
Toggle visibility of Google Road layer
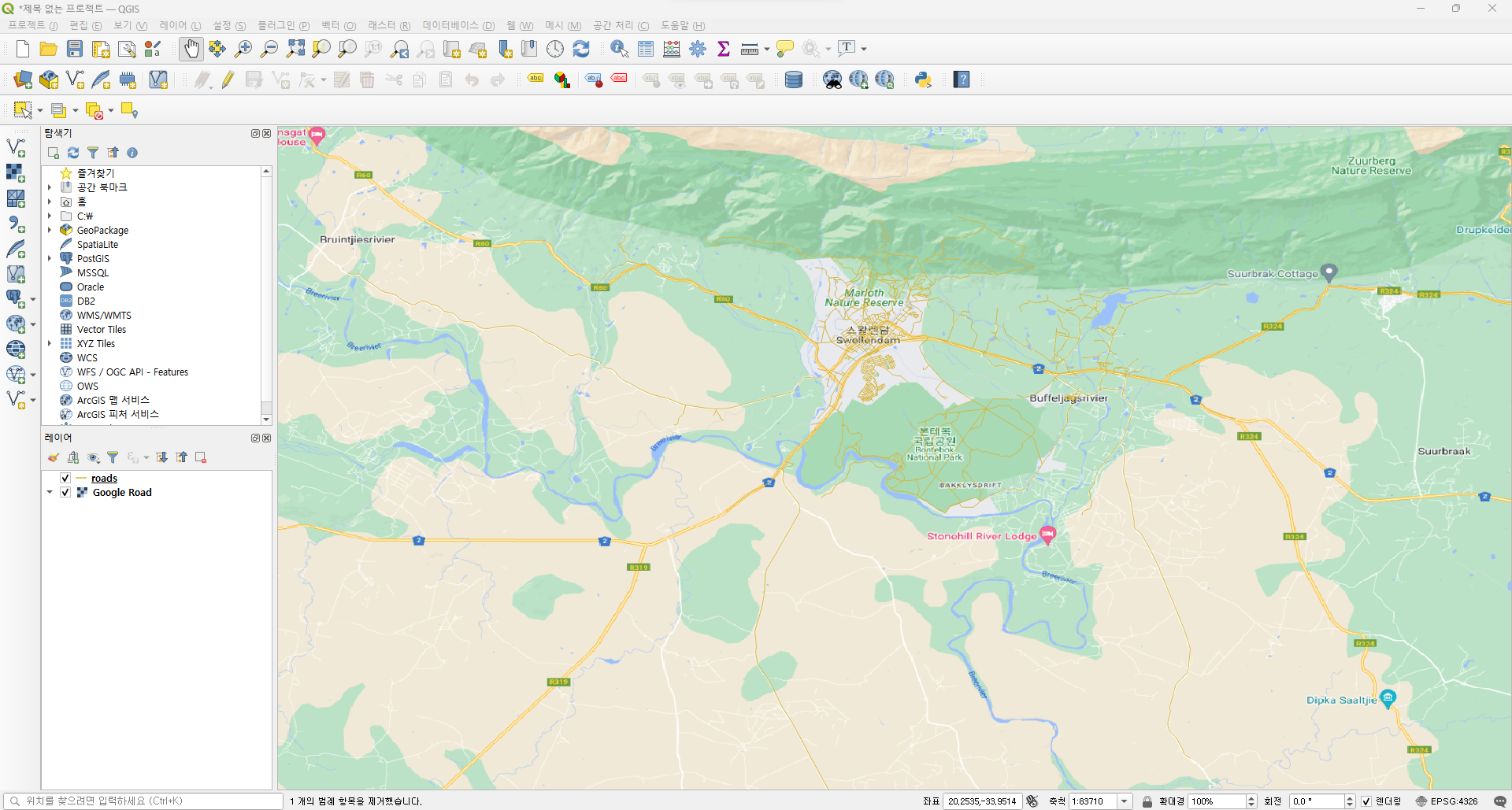tap(65, 493)
